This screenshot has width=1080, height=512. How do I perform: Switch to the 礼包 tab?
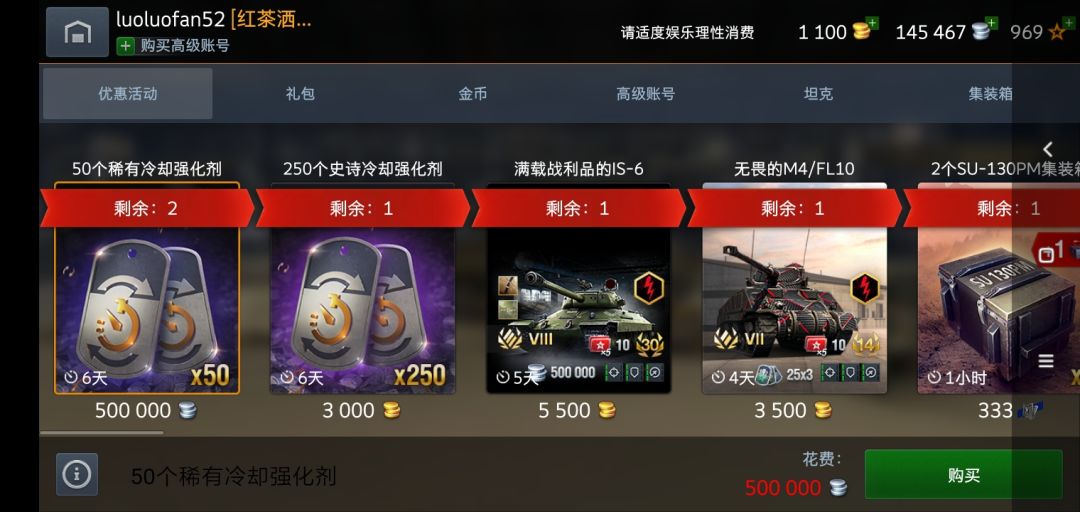coord(300,94)
